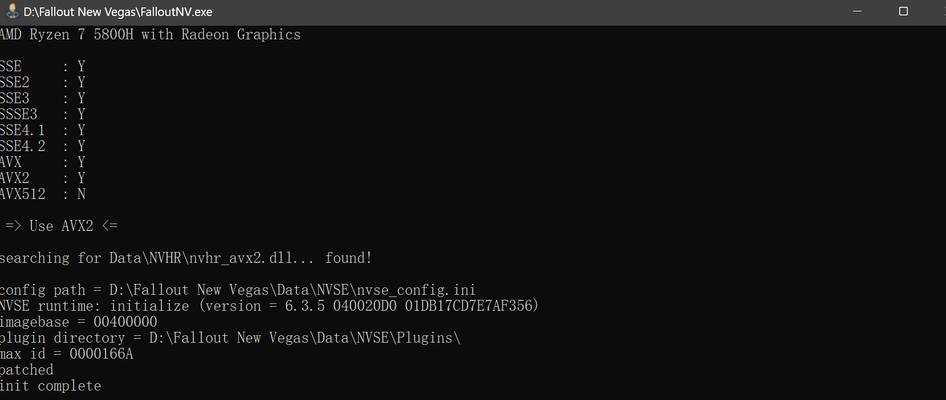The height and width of the screenshot is (400, 946).
Task: Click the SSSE3 : Y line
Action: [x=42, y=115]
